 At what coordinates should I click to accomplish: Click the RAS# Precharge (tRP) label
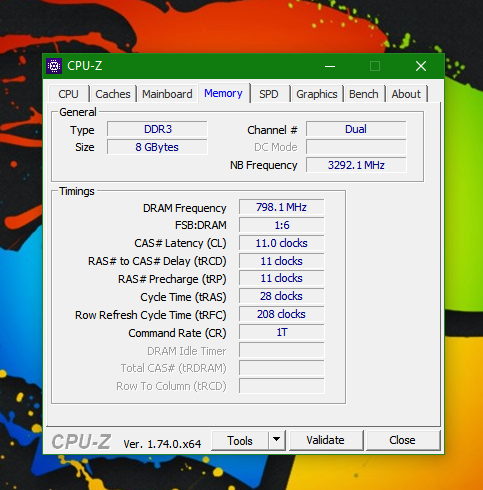click(172, 279)
